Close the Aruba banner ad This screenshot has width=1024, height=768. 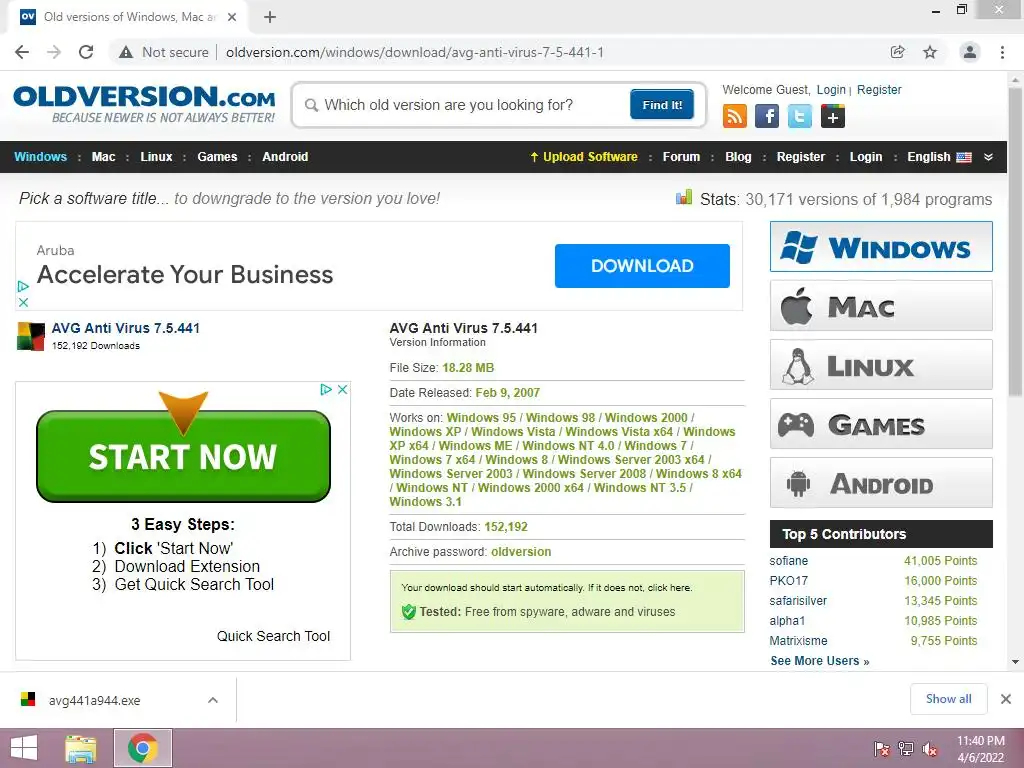[23, 302]
